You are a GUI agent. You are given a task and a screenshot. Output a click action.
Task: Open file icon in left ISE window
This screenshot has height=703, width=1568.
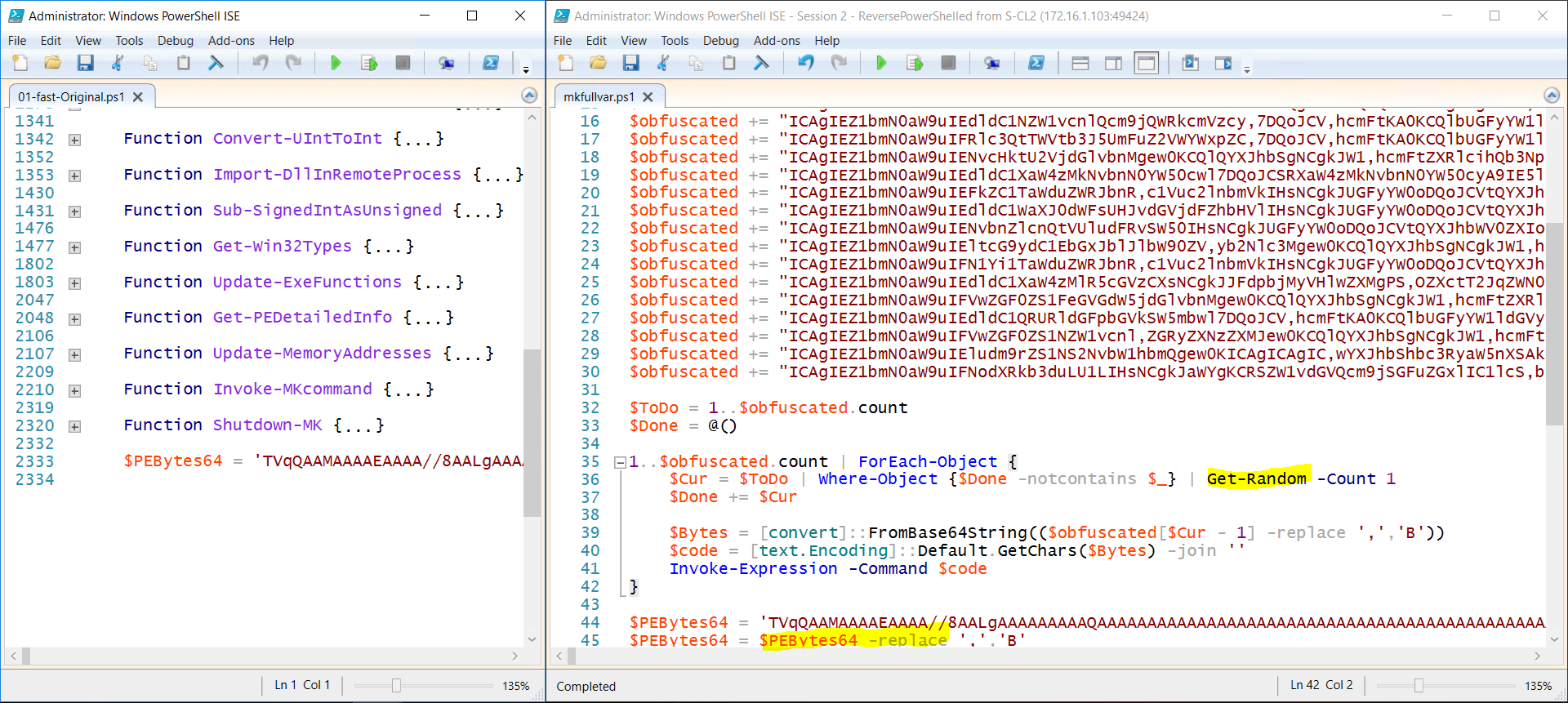[x=53, y=63]
